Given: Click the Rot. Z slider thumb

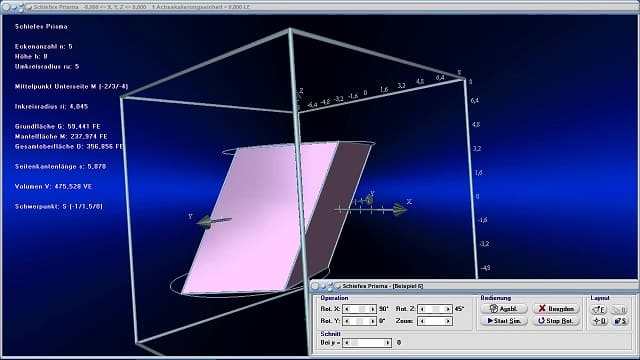Looking at the screenshot, I should 436,309.
